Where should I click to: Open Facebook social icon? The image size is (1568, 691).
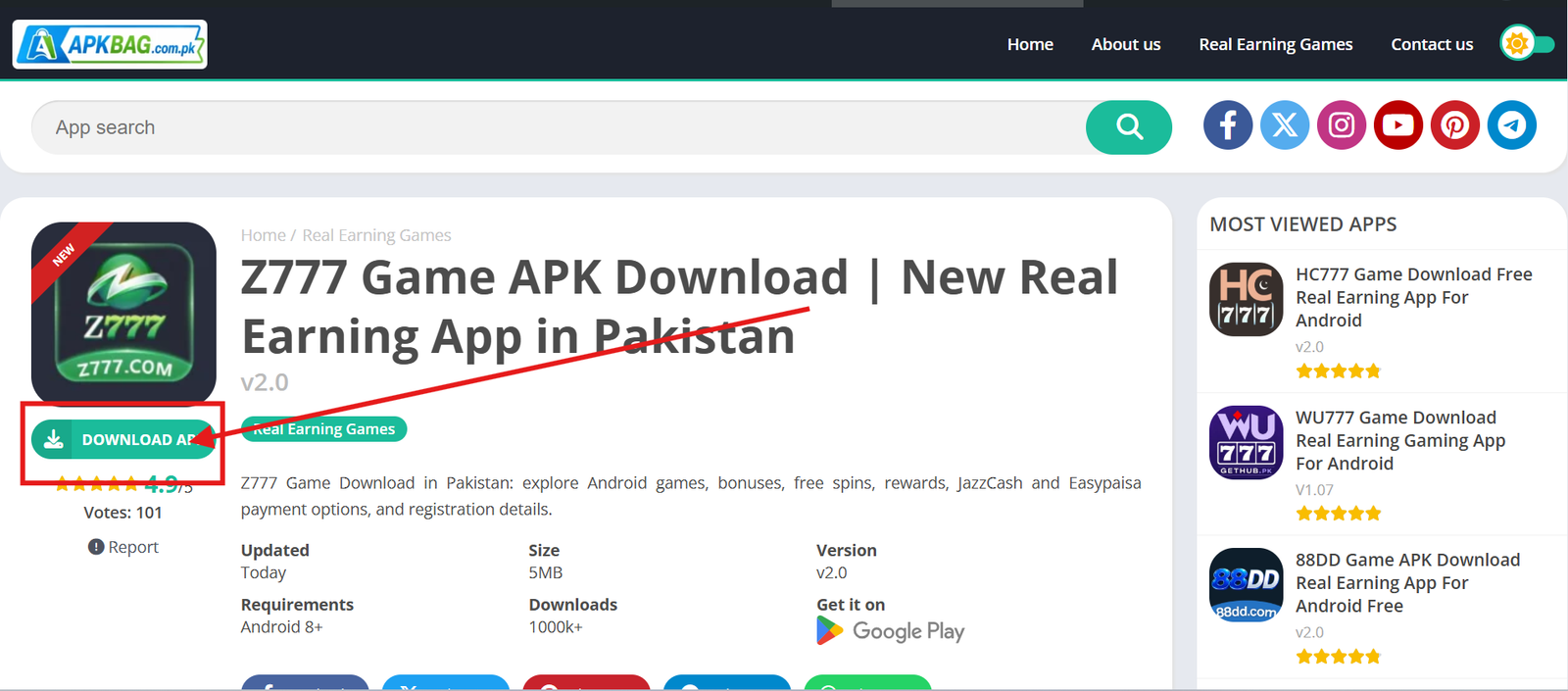(1228, 125)
